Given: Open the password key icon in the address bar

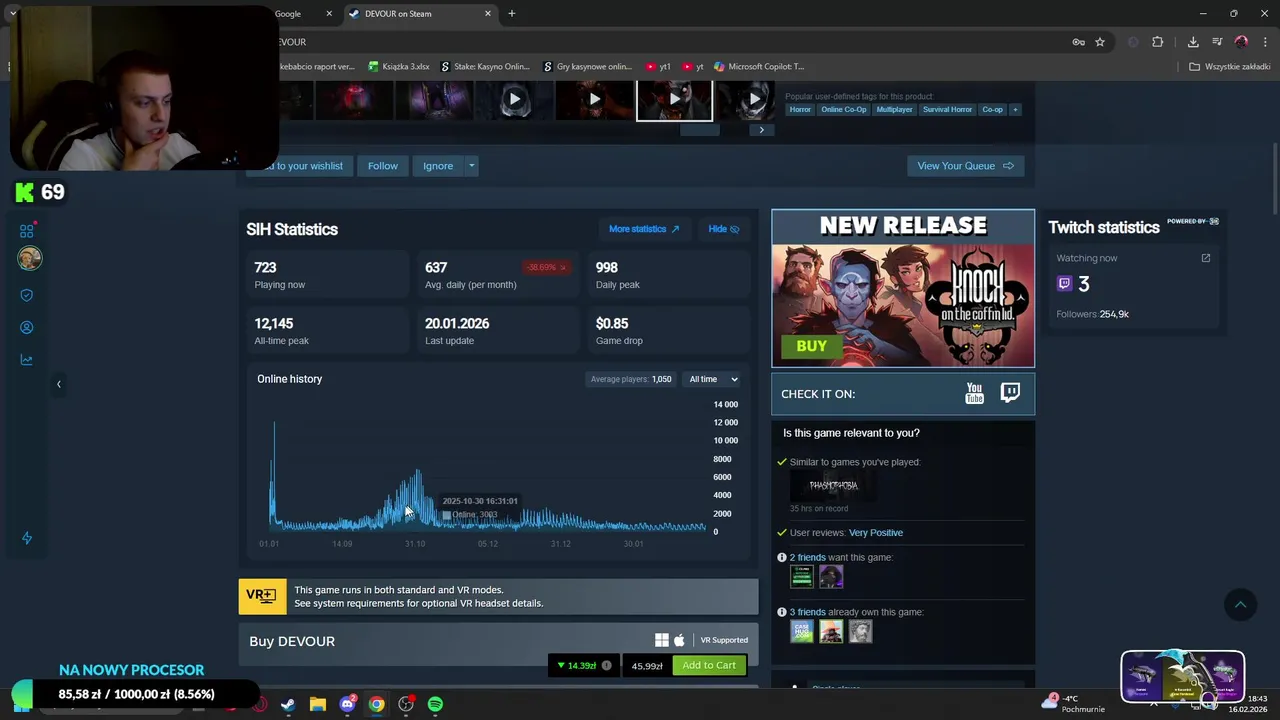Looking at the screenshot, I should point(1078,42).
